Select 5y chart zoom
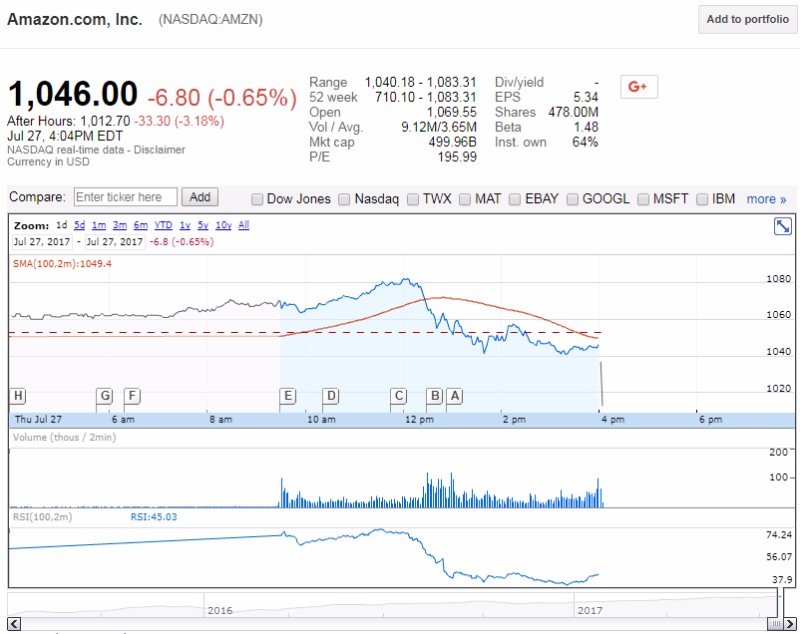The image size is (800, 634). point(203,225)
